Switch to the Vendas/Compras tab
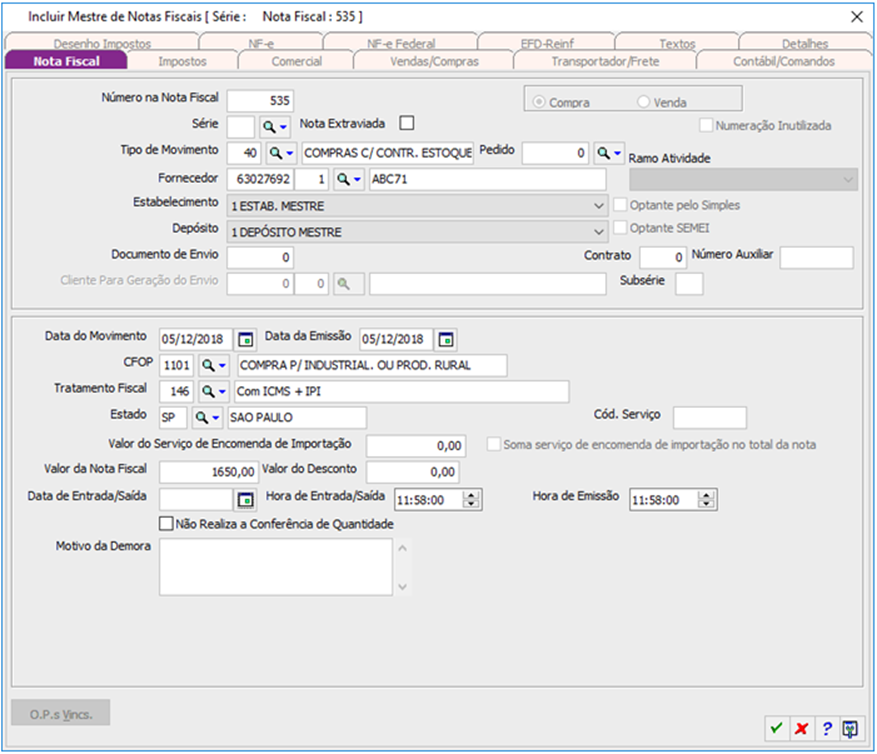The height and width of the screenshot is (754, 877). (x=434, y=61)
